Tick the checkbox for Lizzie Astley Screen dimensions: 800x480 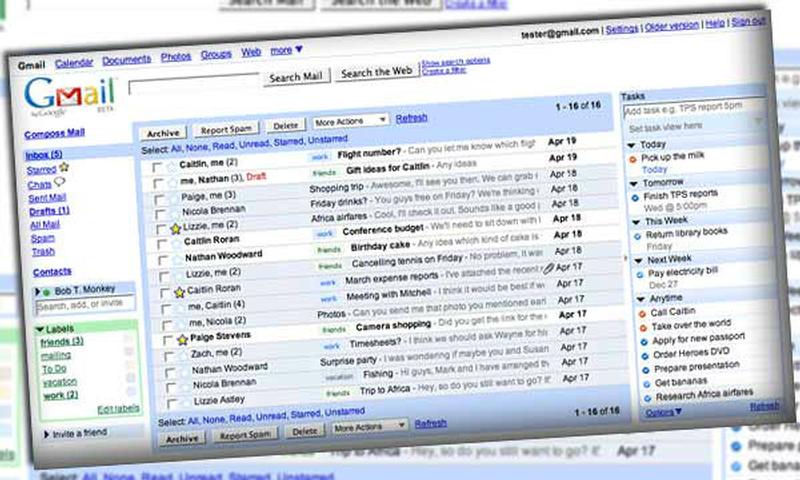(172, 404)
